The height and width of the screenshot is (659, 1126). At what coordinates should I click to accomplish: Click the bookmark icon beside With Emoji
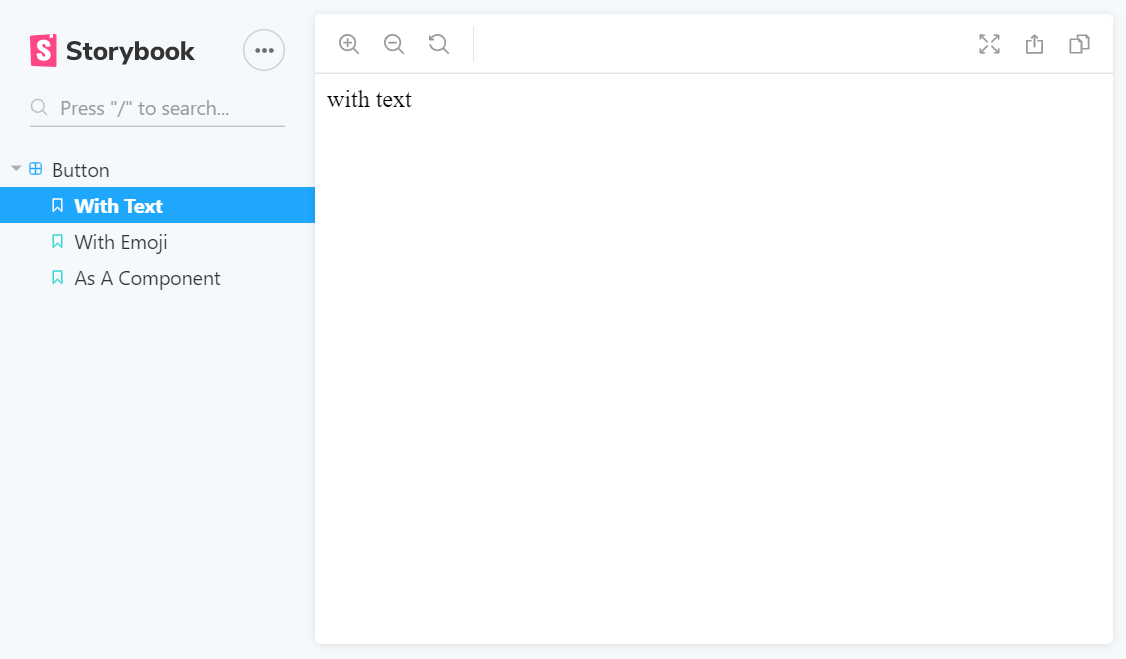57,241
